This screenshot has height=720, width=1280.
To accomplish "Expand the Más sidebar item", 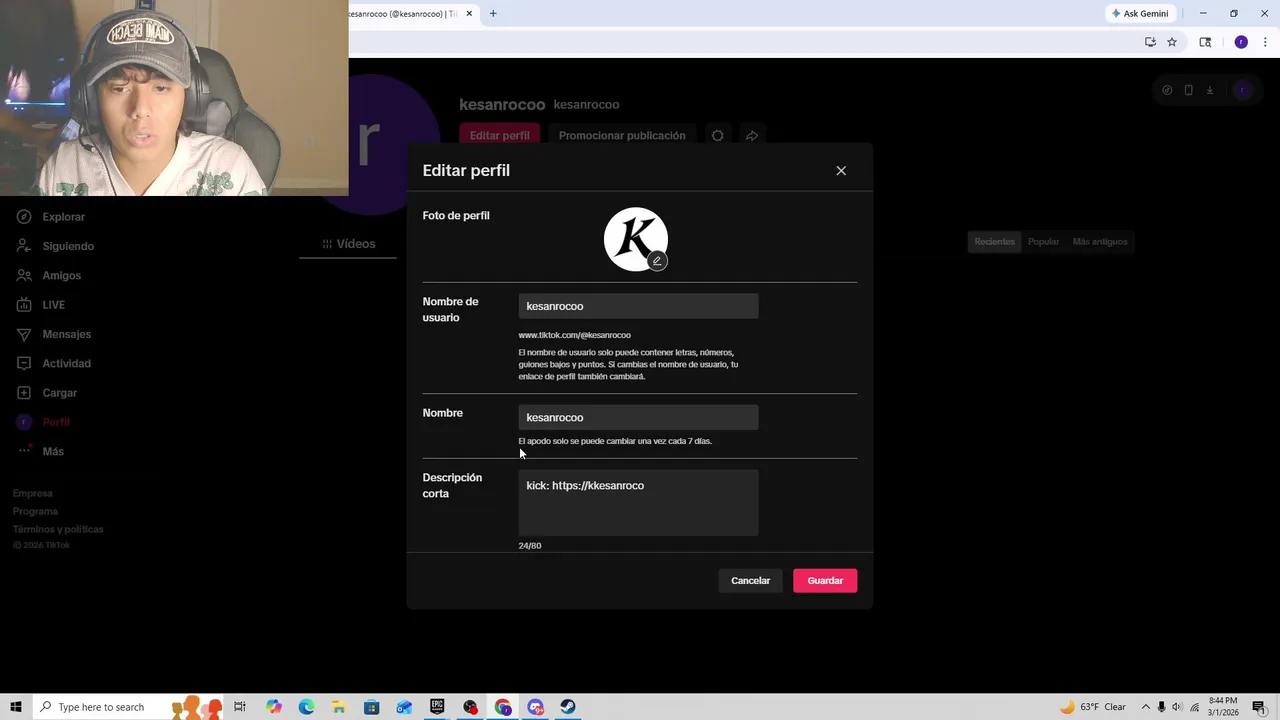I will [53, 451].
